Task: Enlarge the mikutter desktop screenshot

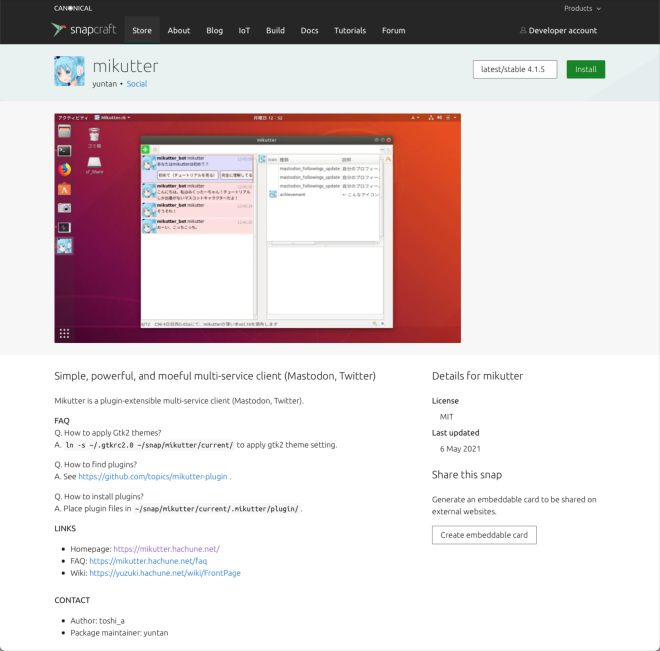Action: [257, 228]
